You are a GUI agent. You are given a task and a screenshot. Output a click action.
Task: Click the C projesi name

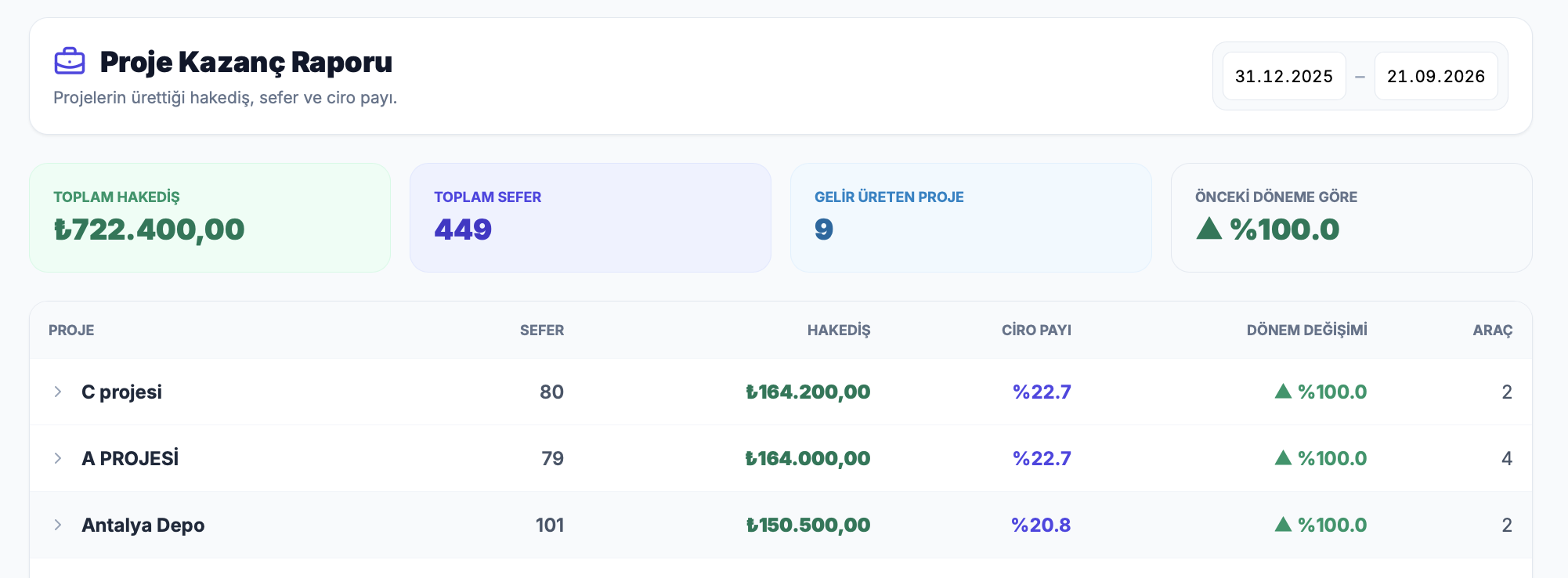tap(121, 392)
